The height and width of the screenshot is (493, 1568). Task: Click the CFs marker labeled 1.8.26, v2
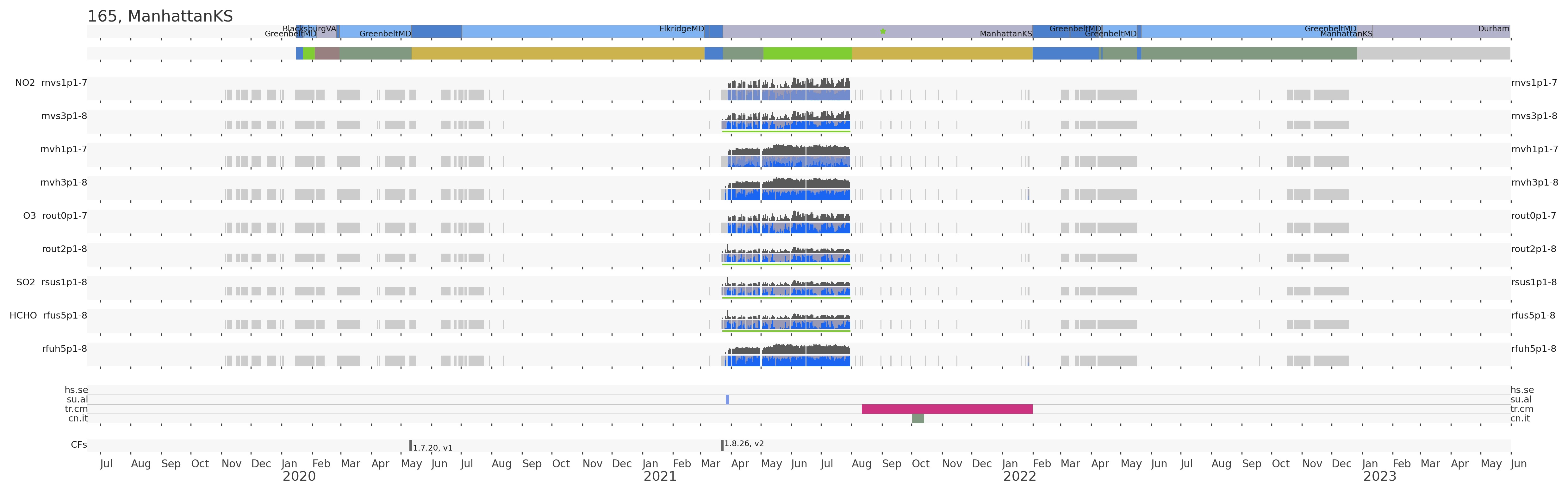(x=722, y=446)
